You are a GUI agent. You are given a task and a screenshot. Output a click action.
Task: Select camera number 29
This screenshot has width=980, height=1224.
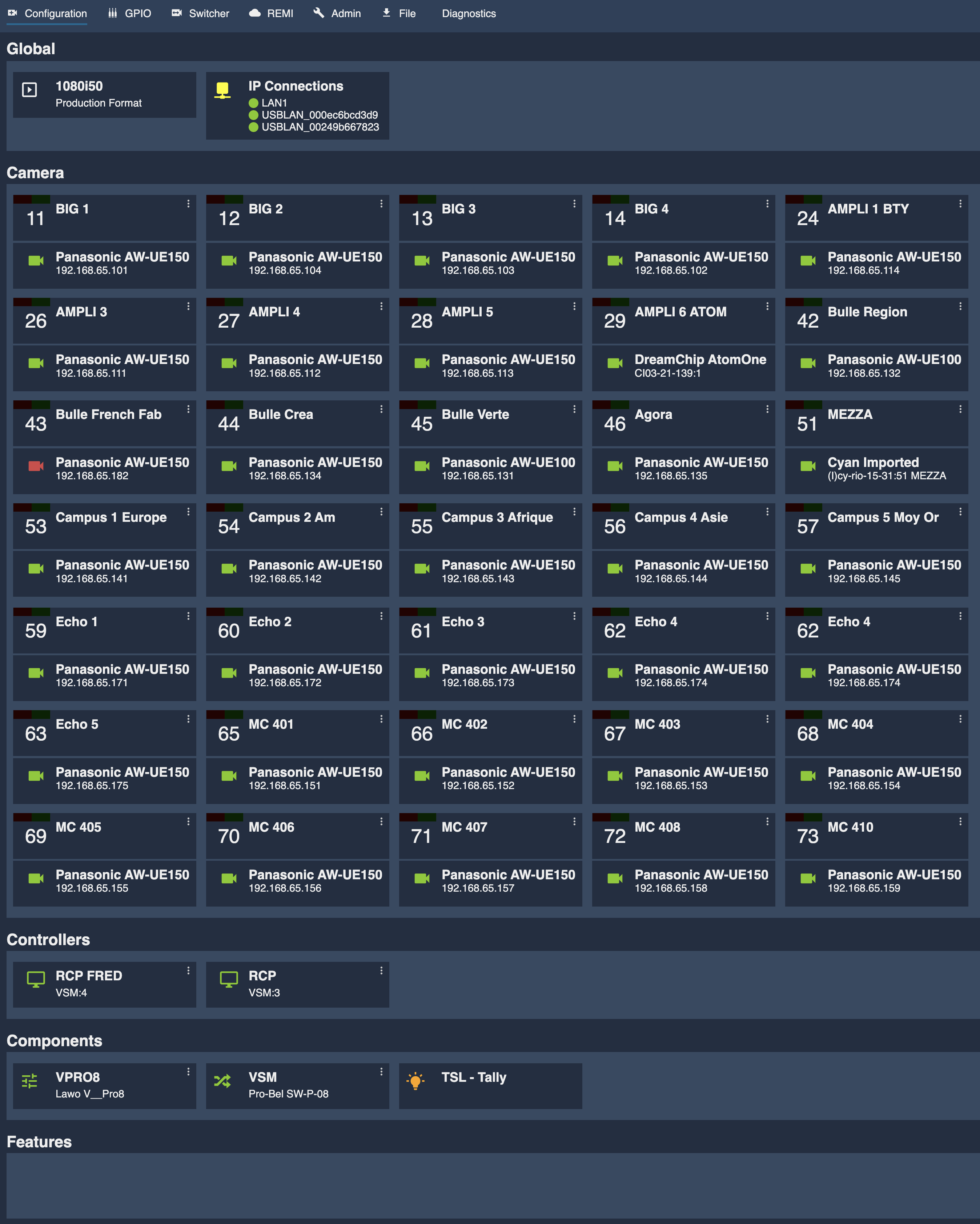click(615, 321)
